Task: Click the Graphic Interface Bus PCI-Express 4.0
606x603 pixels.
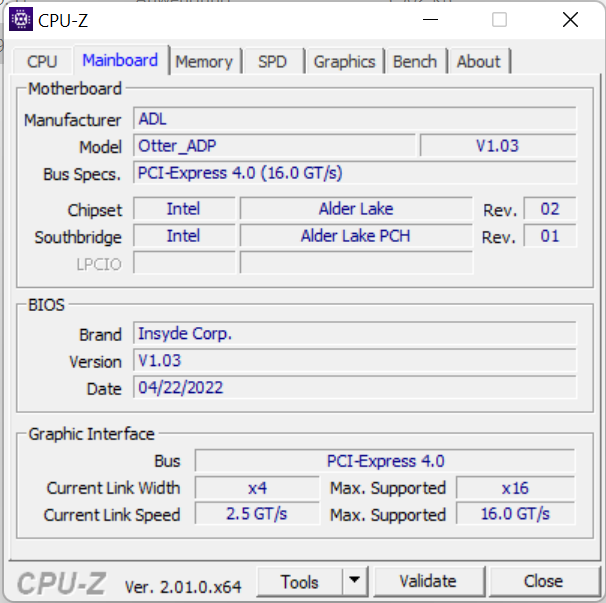Action: pos(385,461)
